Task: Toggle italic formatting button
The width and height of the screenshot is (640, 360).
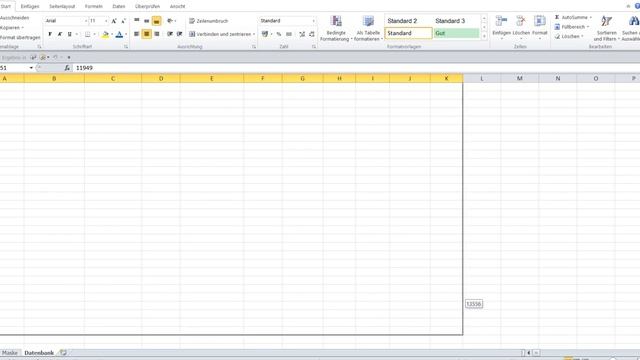Action: (60, 34)
